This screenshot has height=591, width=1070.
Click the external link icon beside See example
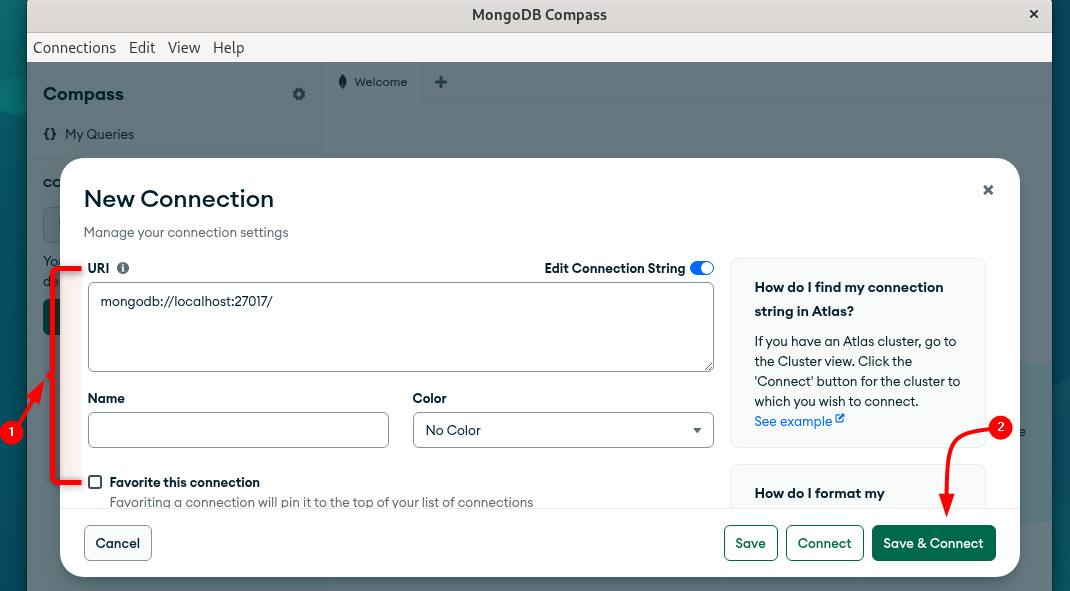(x=840, y=420)
